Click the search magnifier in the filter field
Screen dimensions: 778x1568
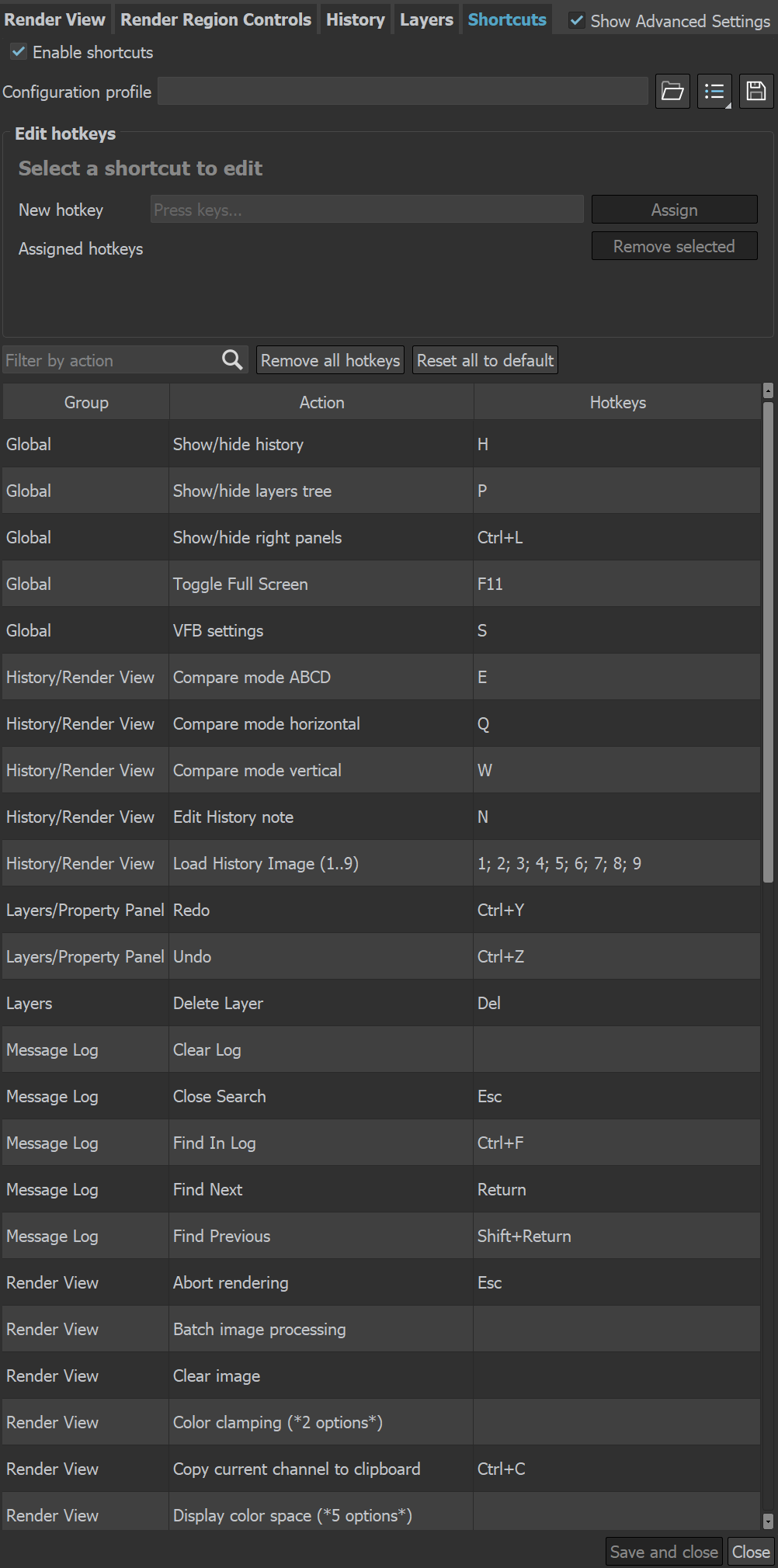(231, 359)
